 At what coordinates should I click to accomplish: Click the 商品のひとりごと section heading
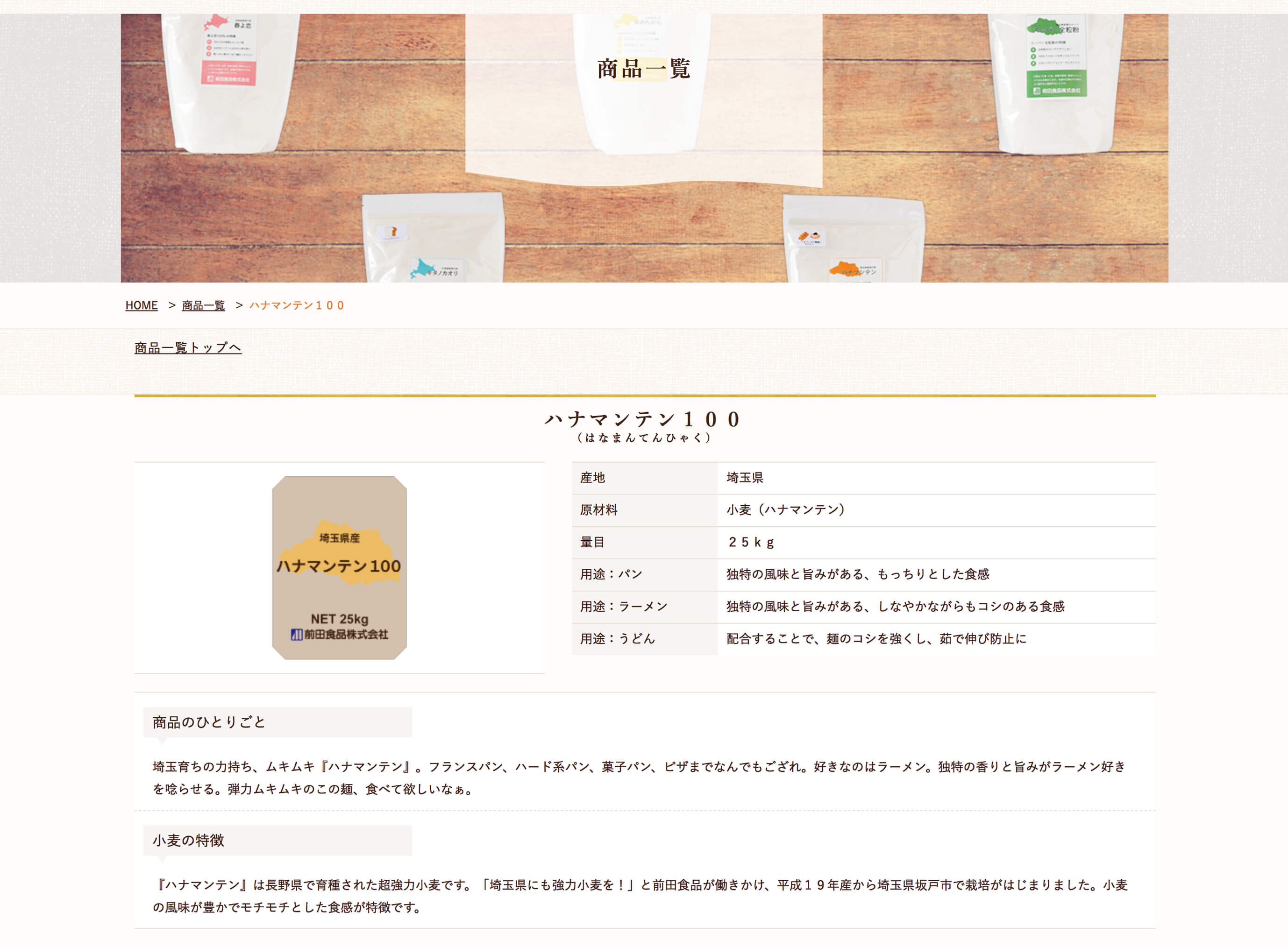278,722
